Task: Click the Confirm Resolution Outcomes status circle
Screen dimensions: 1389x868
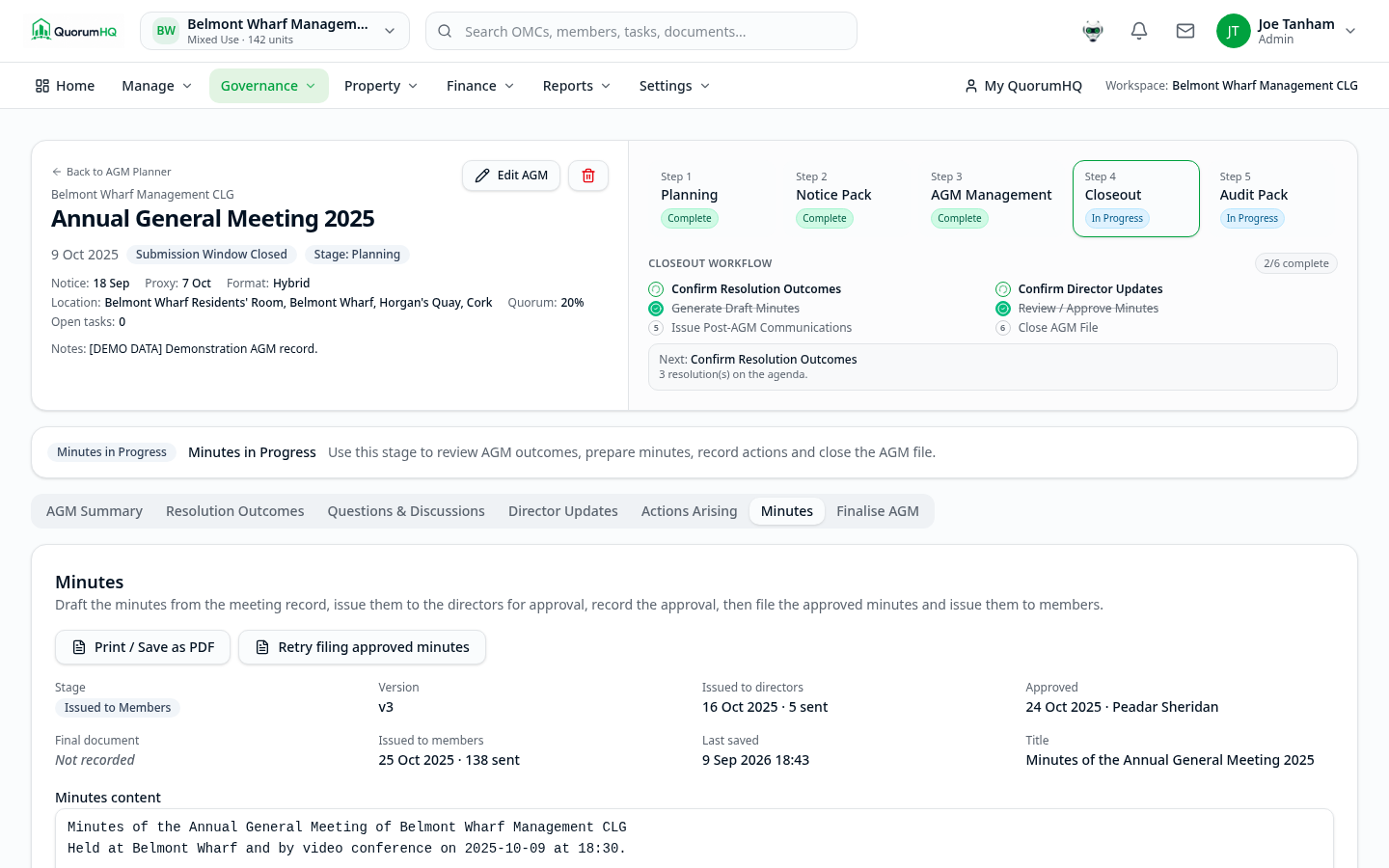Action: coord(656,289)
